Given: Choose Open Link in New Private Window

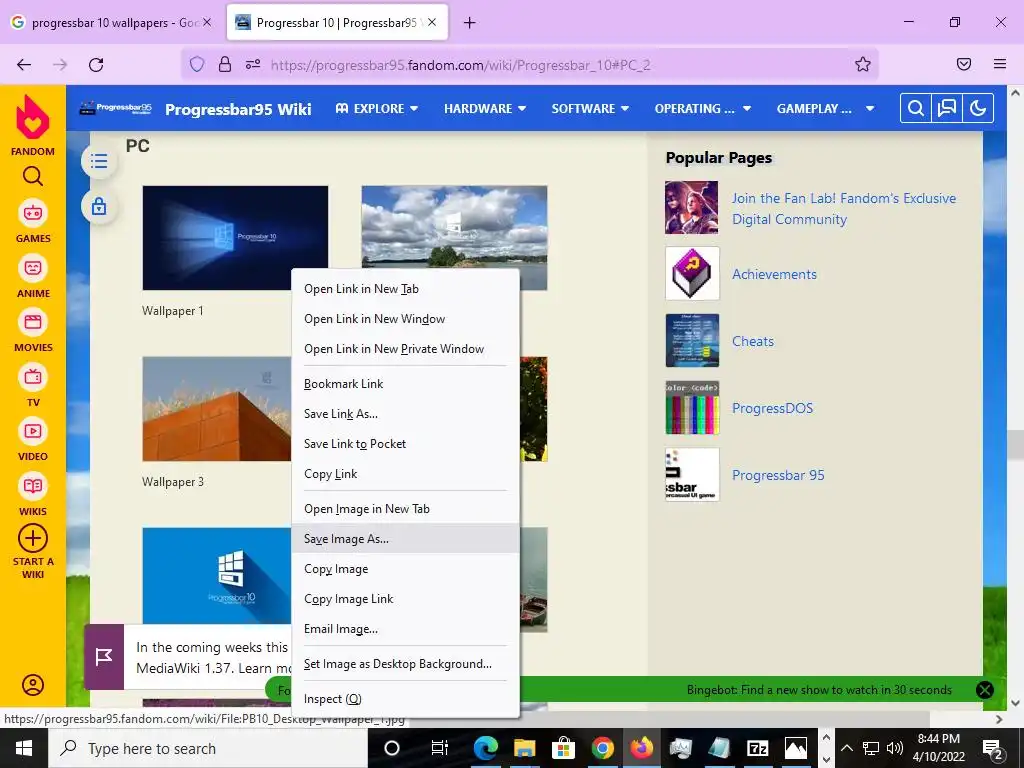Looking at the screenshot, I should click(406, 349).
